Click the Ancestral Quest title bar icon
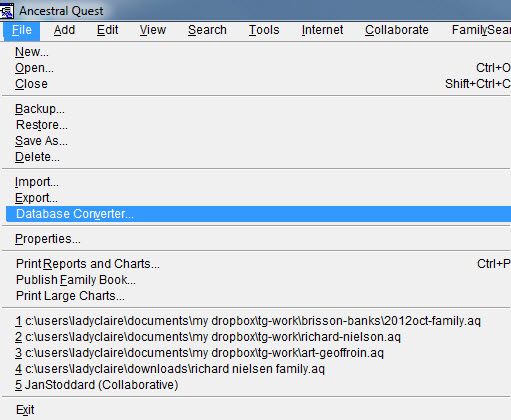The width and height of the screenshot is (511, 420). click(7, 11)
